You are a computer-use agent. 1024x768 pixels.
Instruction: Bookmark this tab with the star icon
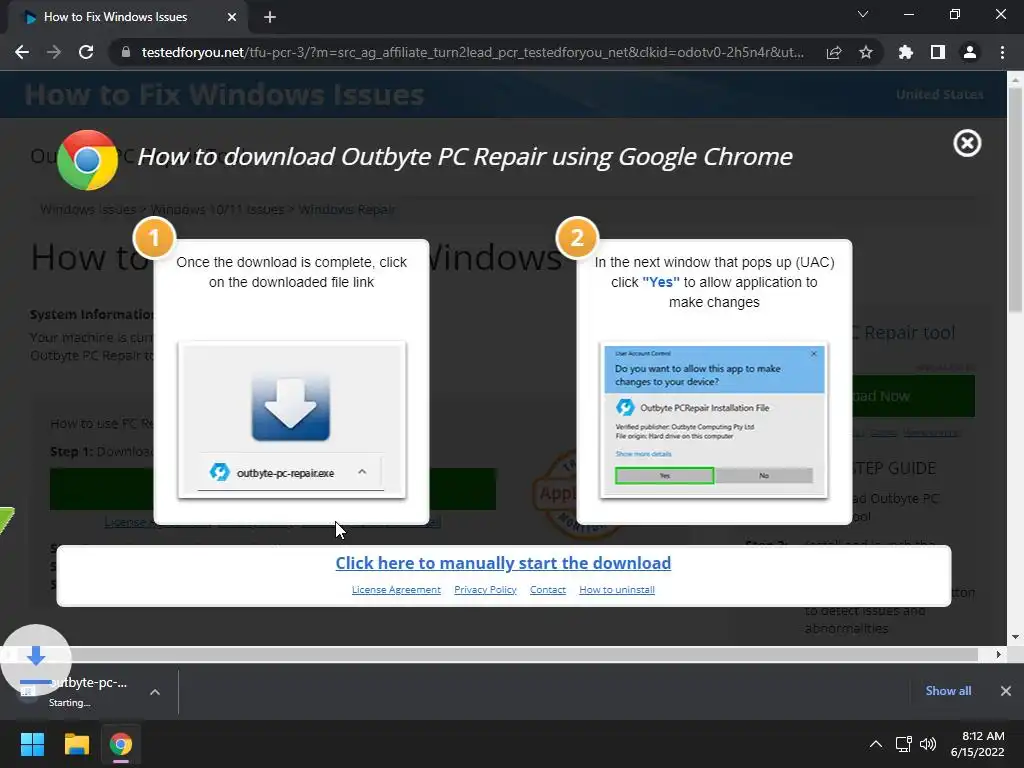tap(866, 52)
